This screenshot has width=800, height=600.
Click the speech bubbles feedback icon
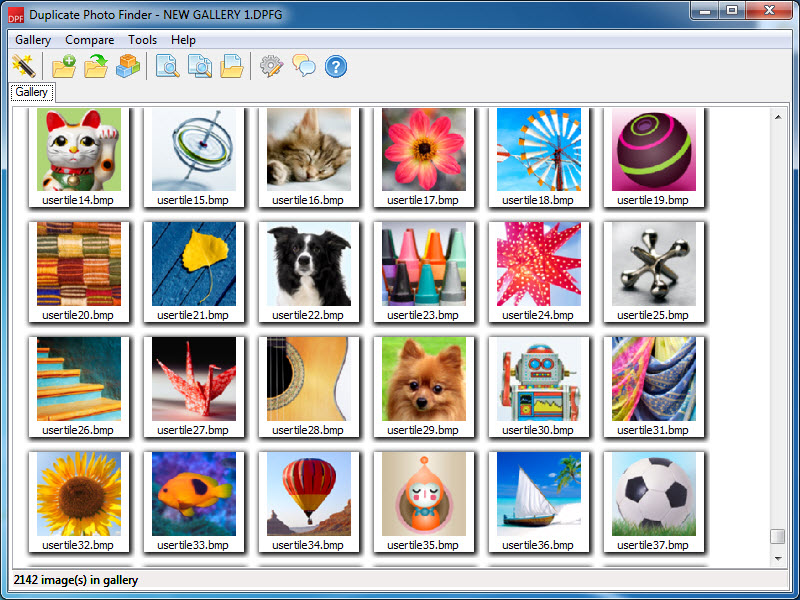click(304, 67)
